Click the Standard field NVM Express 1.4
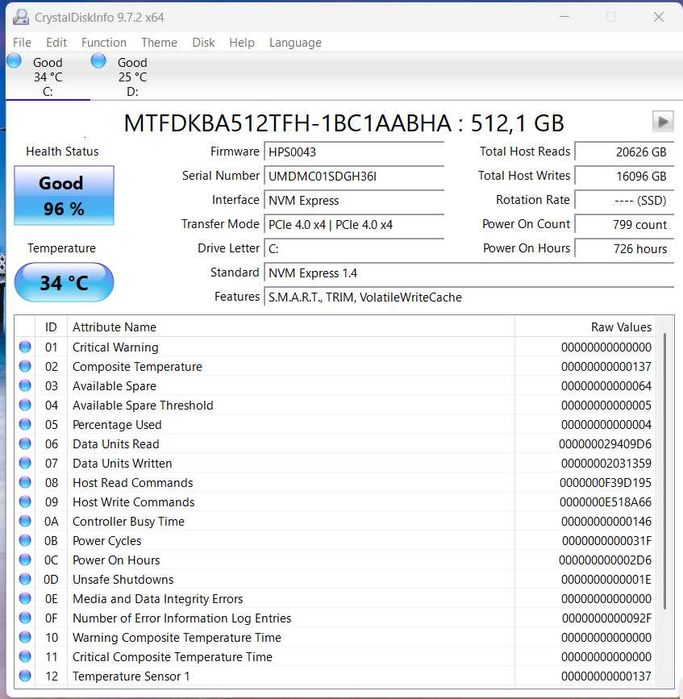 pos(469,273)
